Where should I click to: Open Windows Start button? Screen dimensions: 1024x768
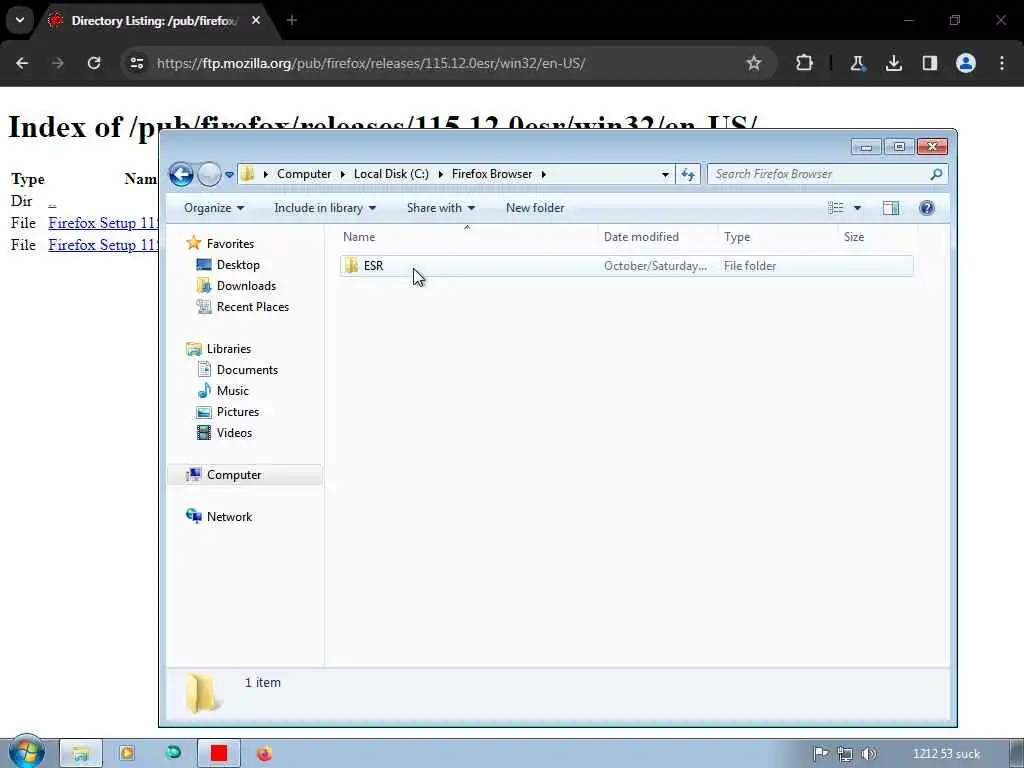coord(27,752)
